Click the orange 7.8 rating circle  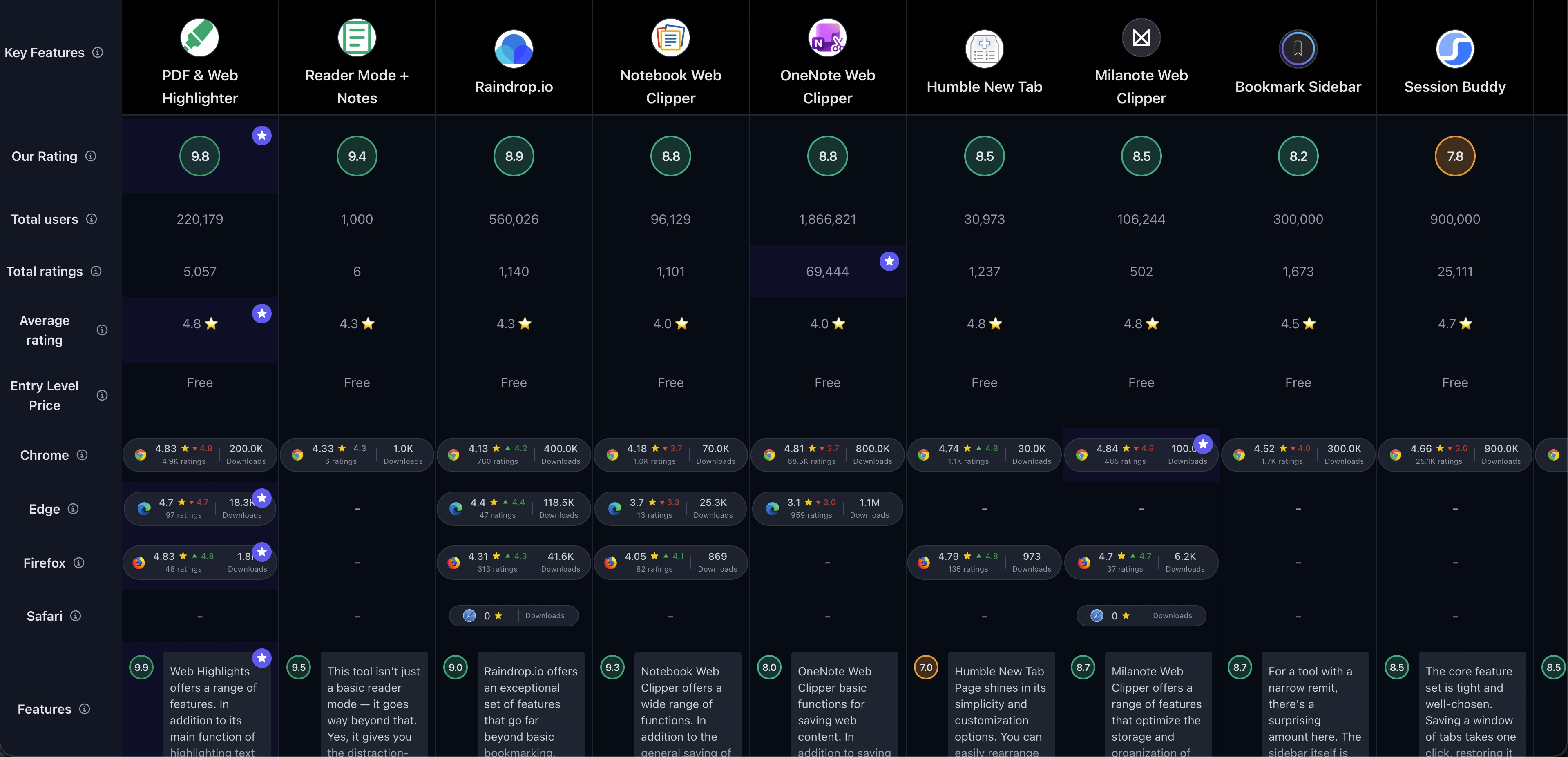tap(1455, 156)
